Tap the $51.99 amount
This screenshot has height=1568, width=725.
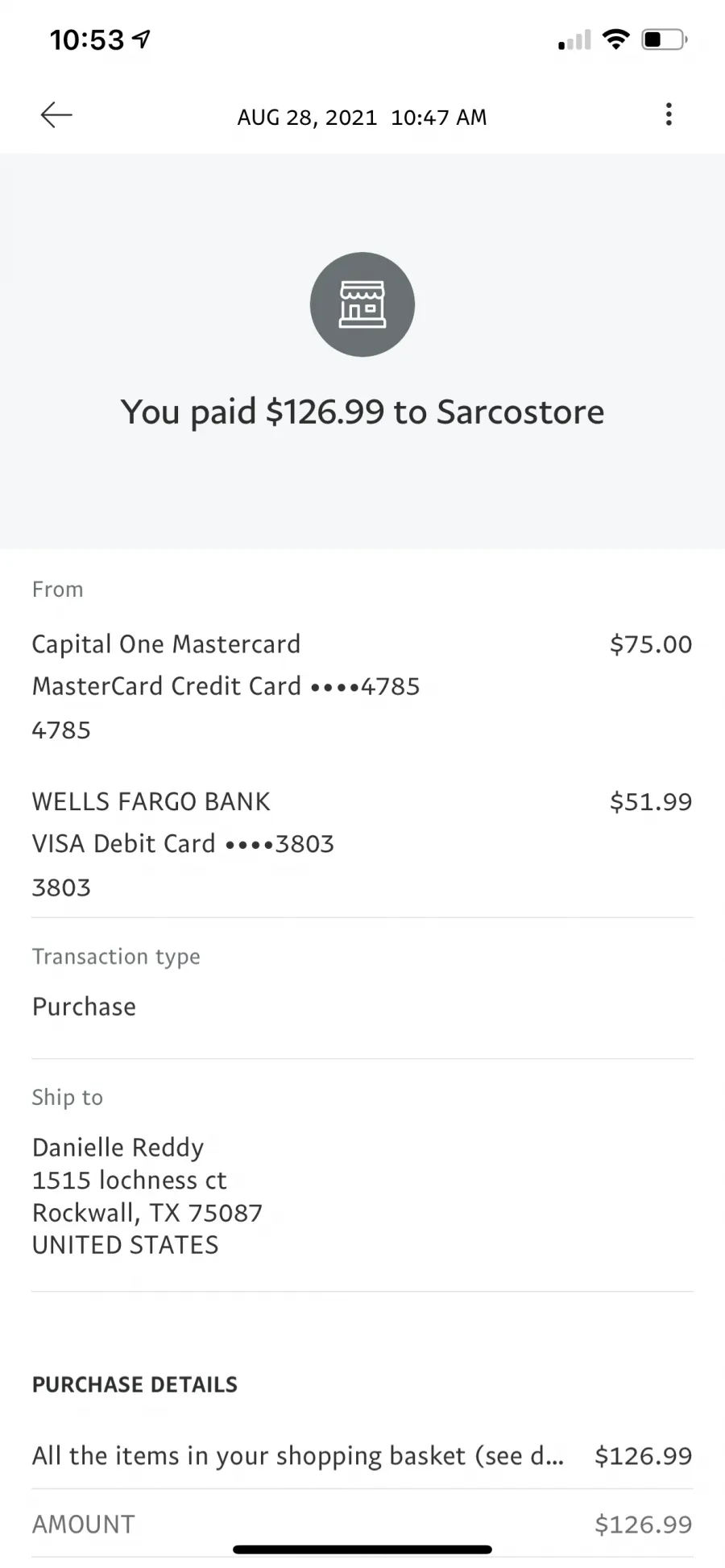click(651, 801)
